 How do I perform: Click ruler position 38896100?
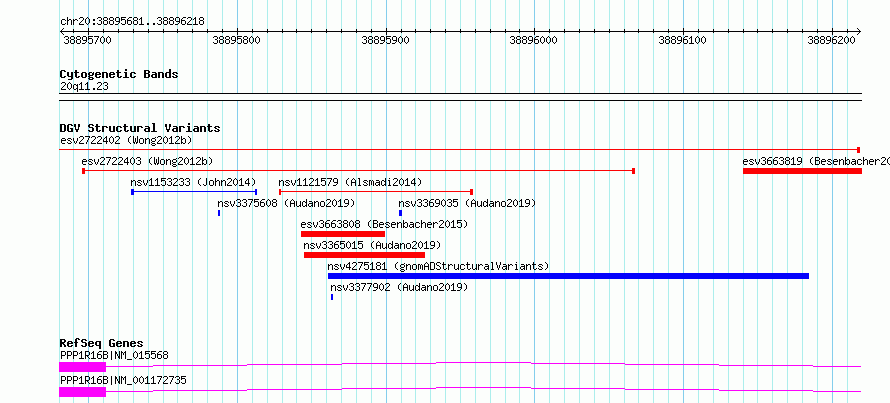(682, 40)
